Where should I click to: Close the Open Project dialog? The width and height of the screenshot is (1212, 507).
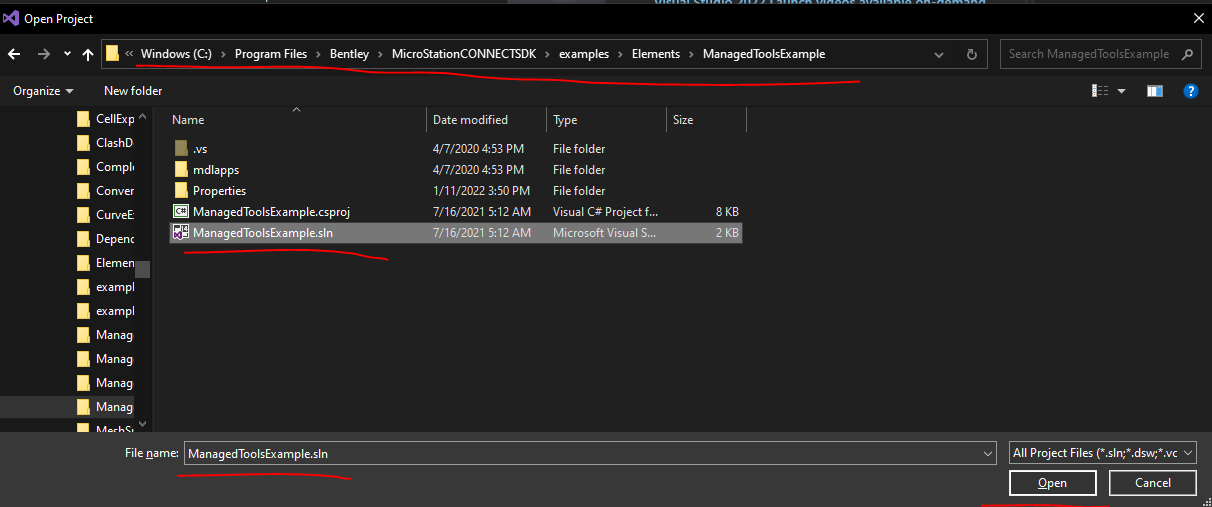(x=1198, y=18)
